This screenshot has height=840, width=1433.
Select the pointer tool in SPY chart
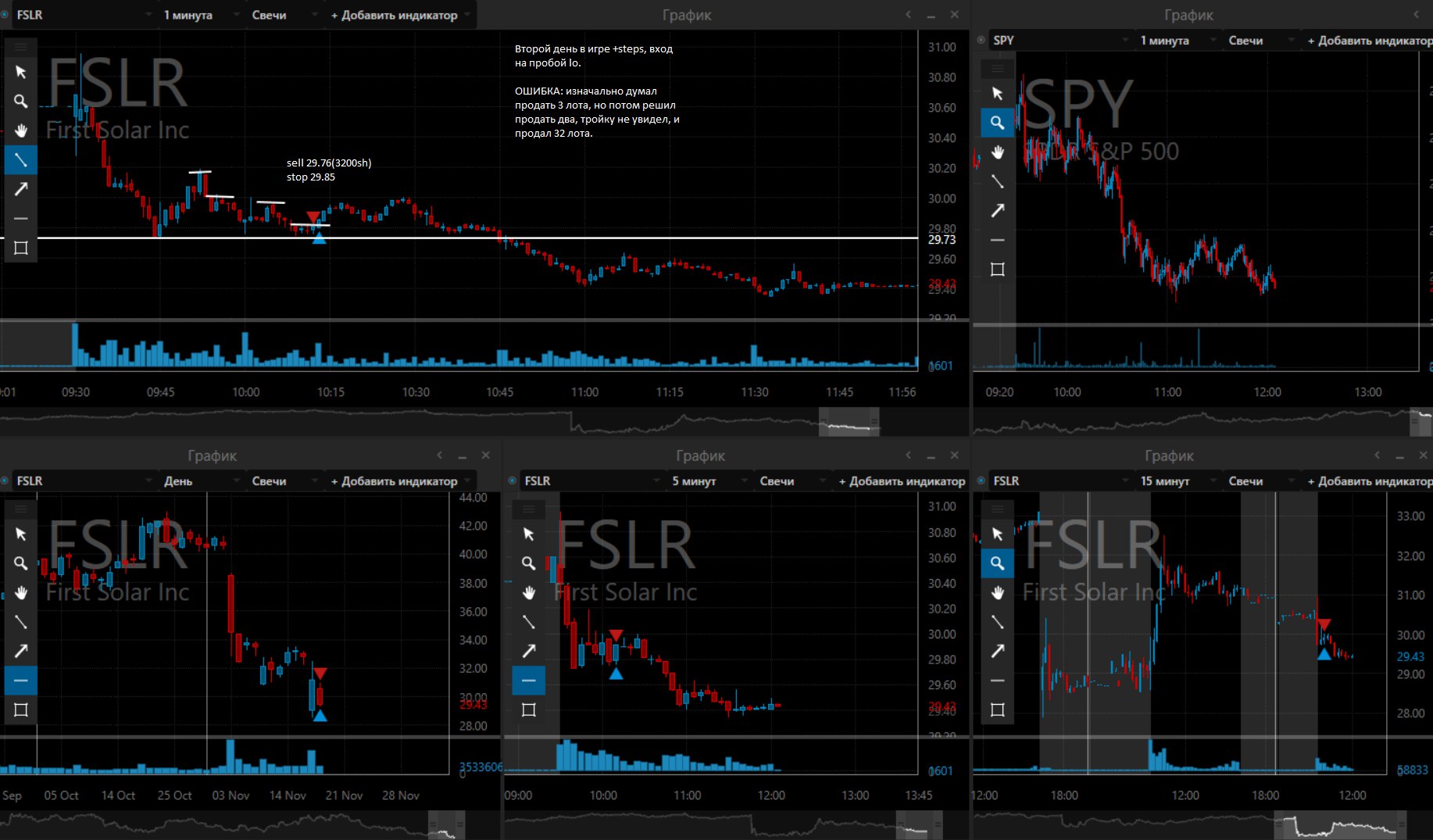tap(998, 93)
